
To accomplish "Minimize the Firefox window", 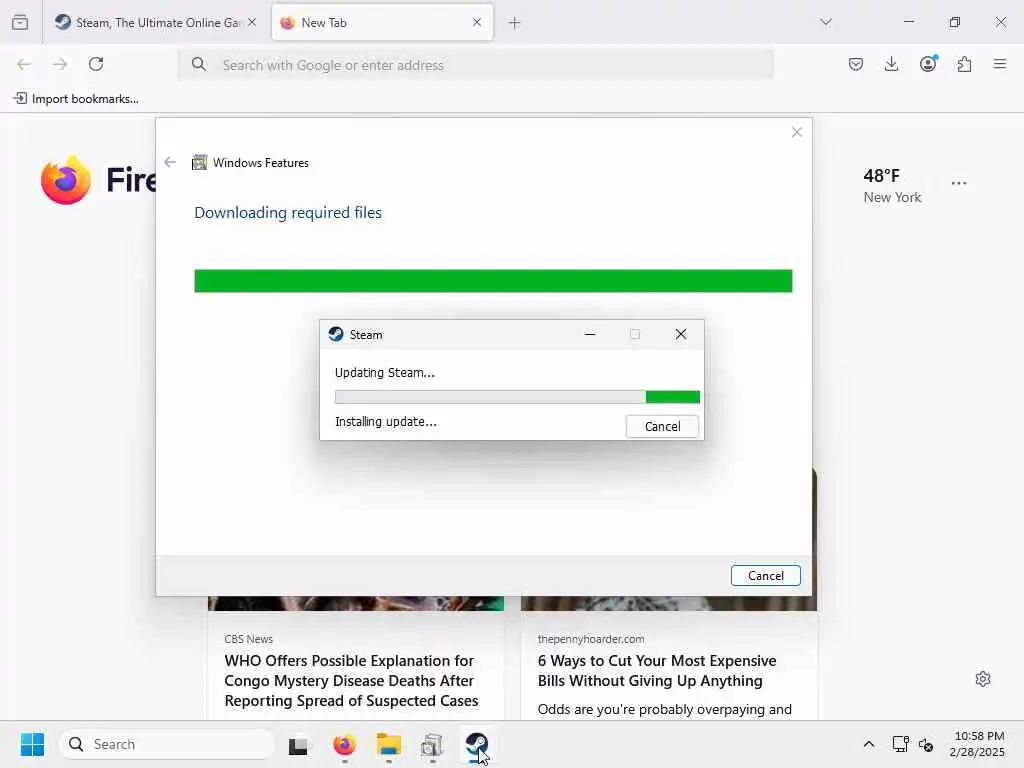I will [908, 22].
